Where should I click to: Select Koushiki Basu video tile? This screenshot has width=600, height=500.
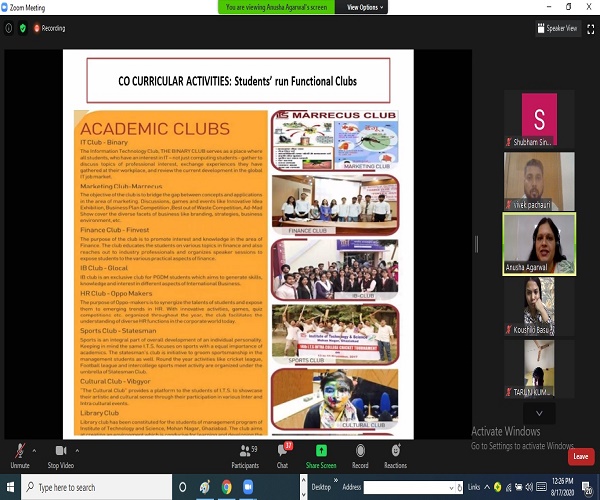pos(539,306)
